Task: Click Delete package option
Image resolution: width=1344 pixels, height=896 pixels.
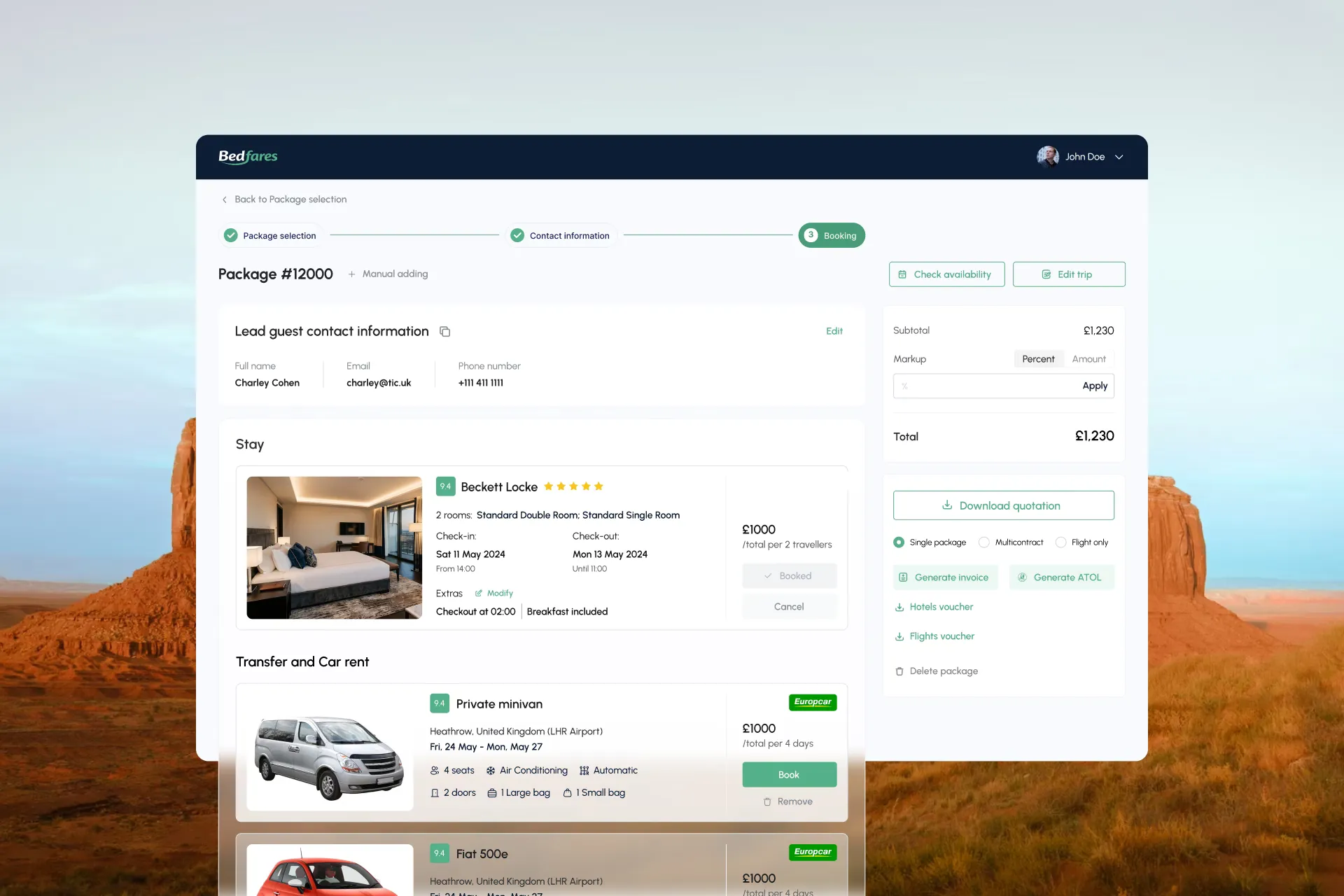Action: pos(936,671)
